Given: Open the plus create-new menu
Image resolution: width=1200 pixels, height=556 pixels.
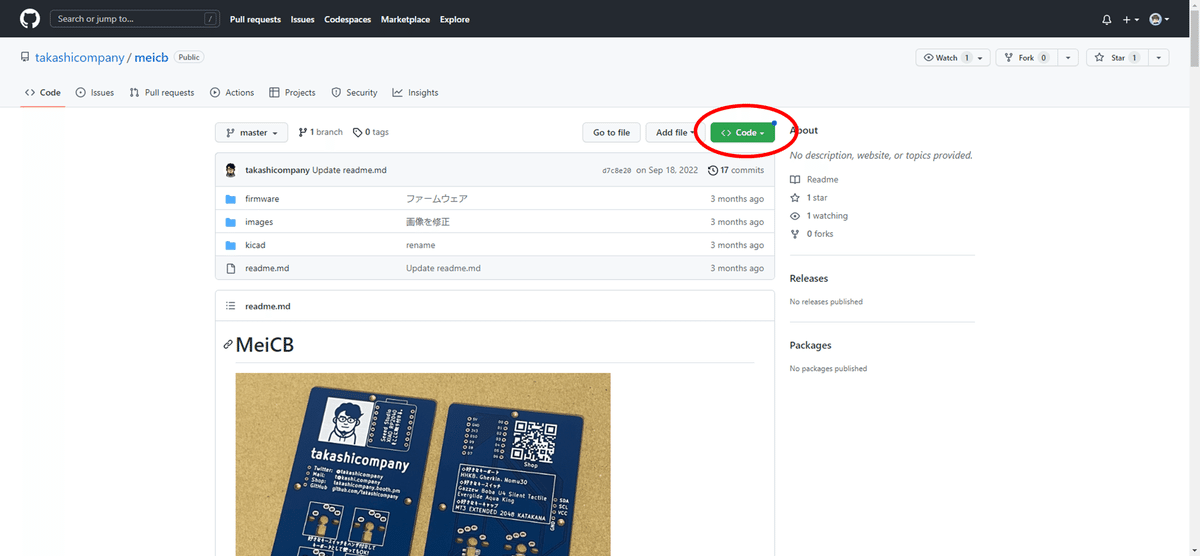Looking at the screenshot, I should tap(1131, 20).
